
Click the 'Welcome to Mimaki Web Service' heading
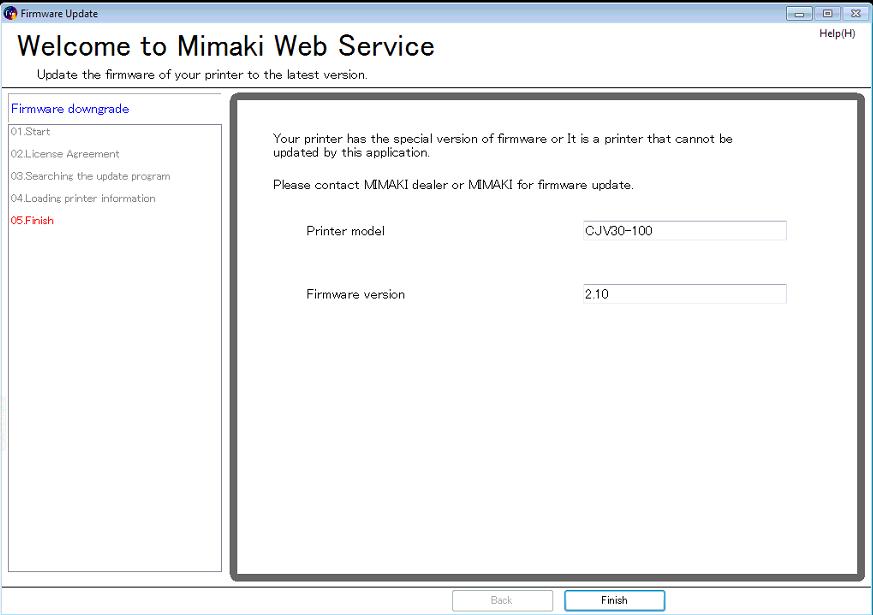coord(225,46)
